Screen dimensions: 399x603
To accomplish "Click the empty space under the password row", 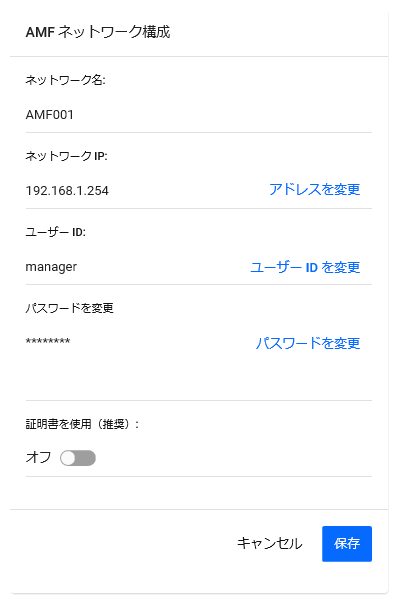I will click(x=199, y=377).
